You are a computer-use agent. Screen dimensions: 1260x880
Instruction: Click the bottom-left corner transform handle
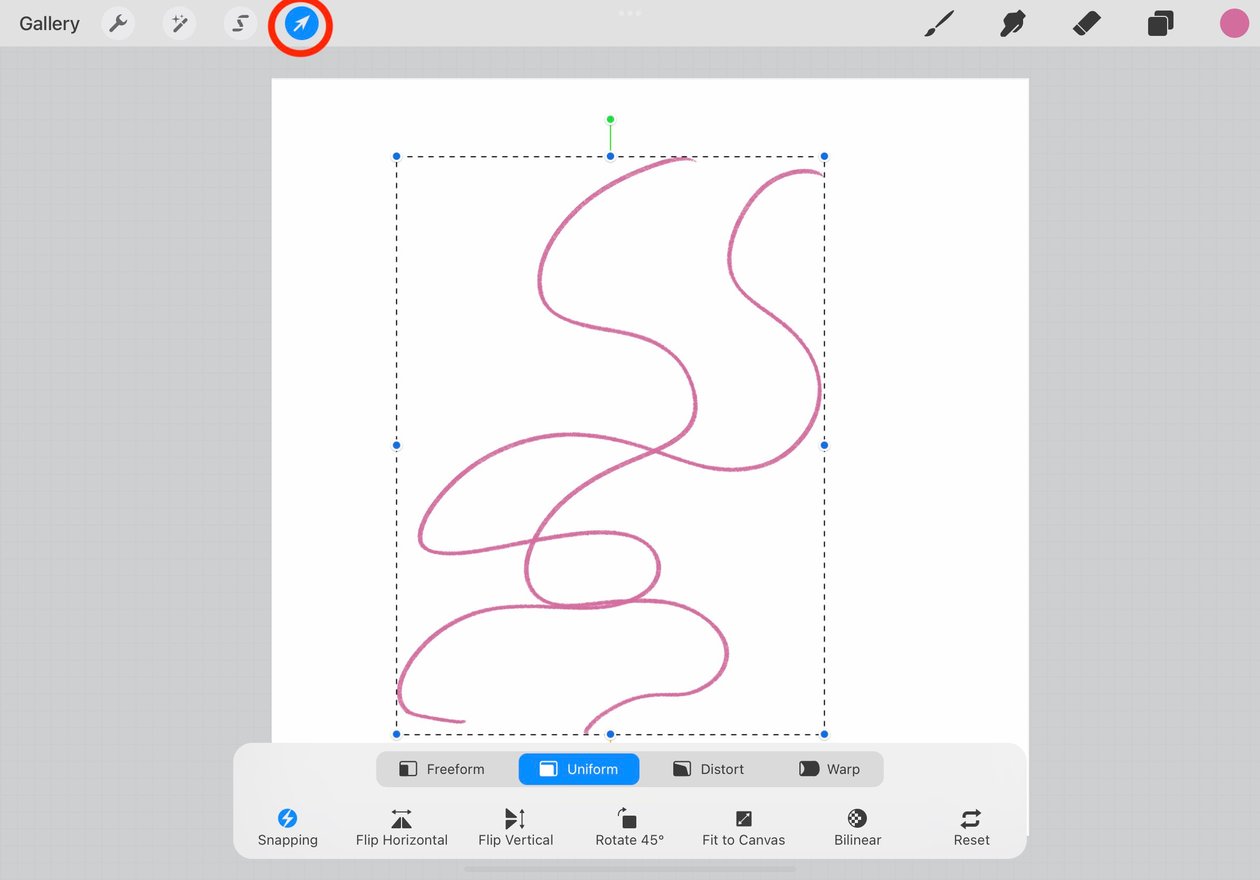[396, 734]
